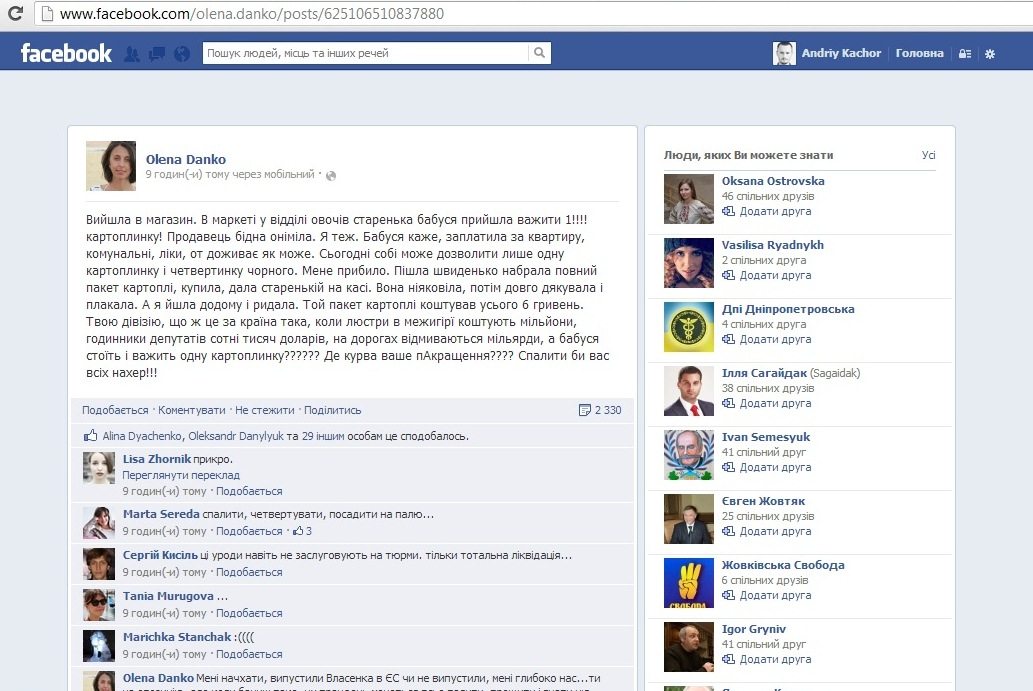The width and height of the screenshot is (1033, 691).
Task: Open Tania Murugova's profile link
Action: click(x=168, y=596)
